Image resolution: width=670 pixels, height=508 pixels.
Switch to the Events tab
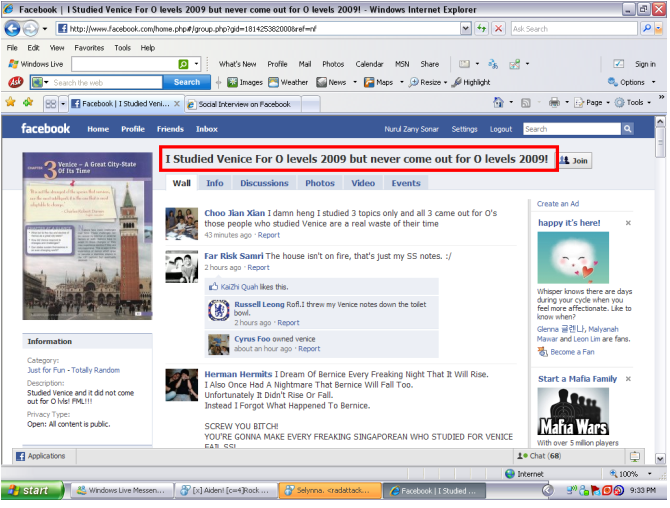pos(406,183)
